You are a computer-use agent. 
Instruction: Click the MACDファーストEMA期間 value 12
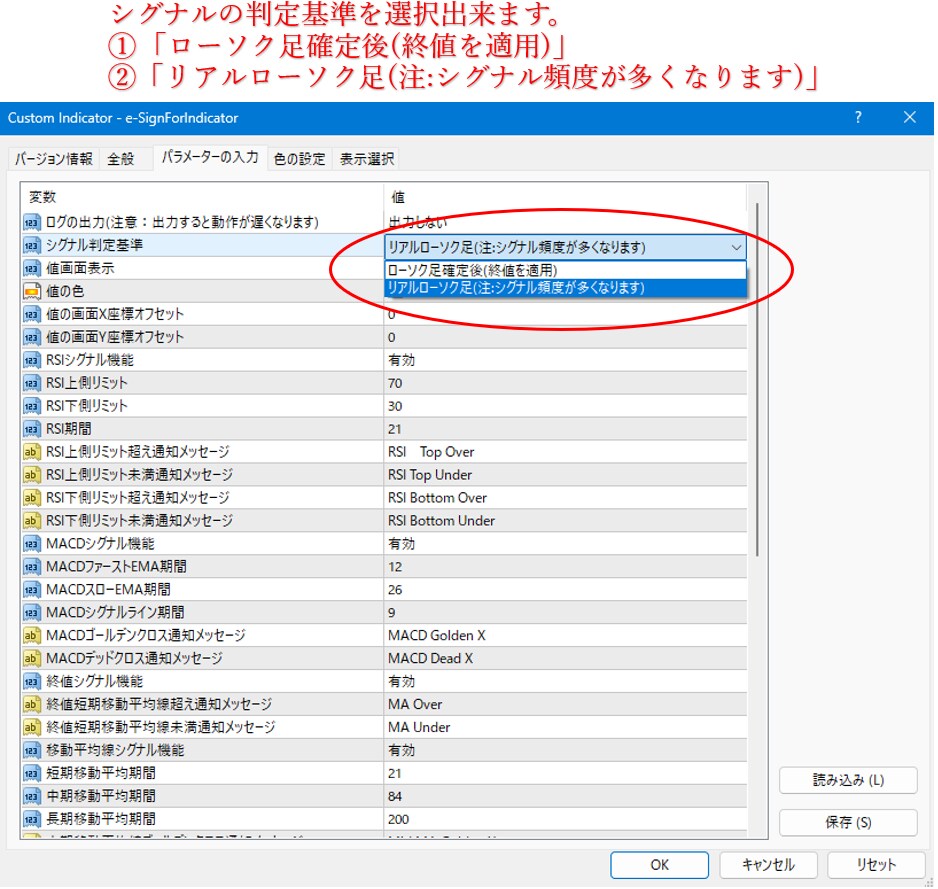(395, 567)
